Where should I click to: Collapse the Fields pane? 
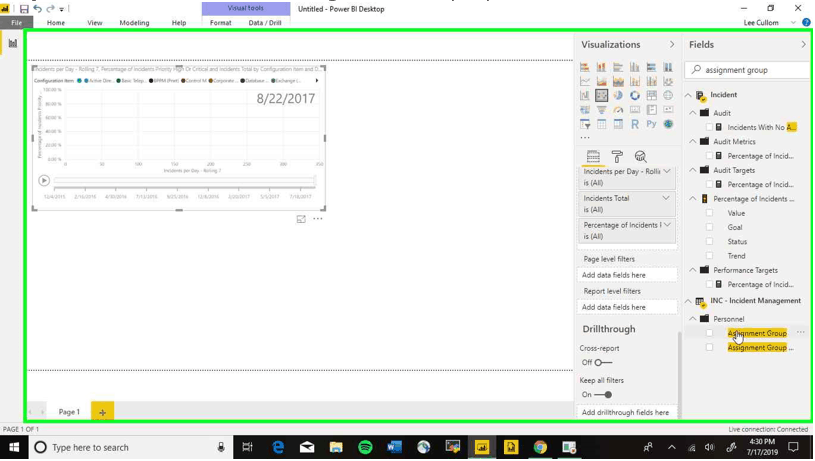(x=804, y=45)
